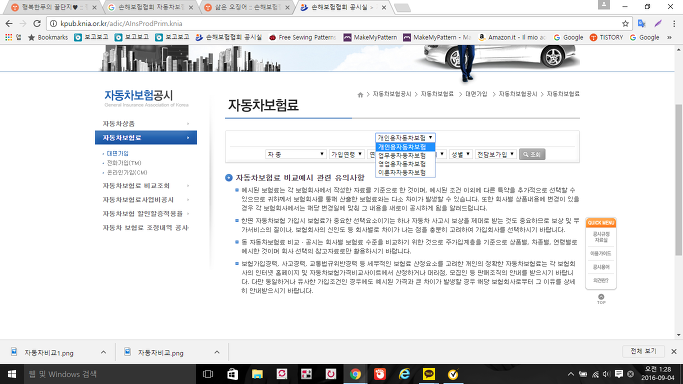This screenshot has width=683, height=384.
Task: Open the new tab button
Action: tap(402, 7)
